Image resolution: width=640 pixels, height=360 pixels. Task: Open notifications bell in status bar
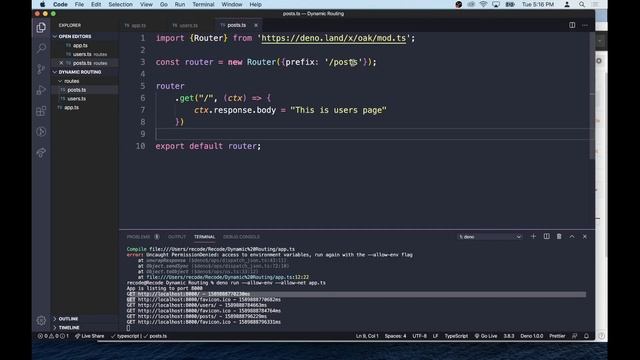[x=587, y=336]
